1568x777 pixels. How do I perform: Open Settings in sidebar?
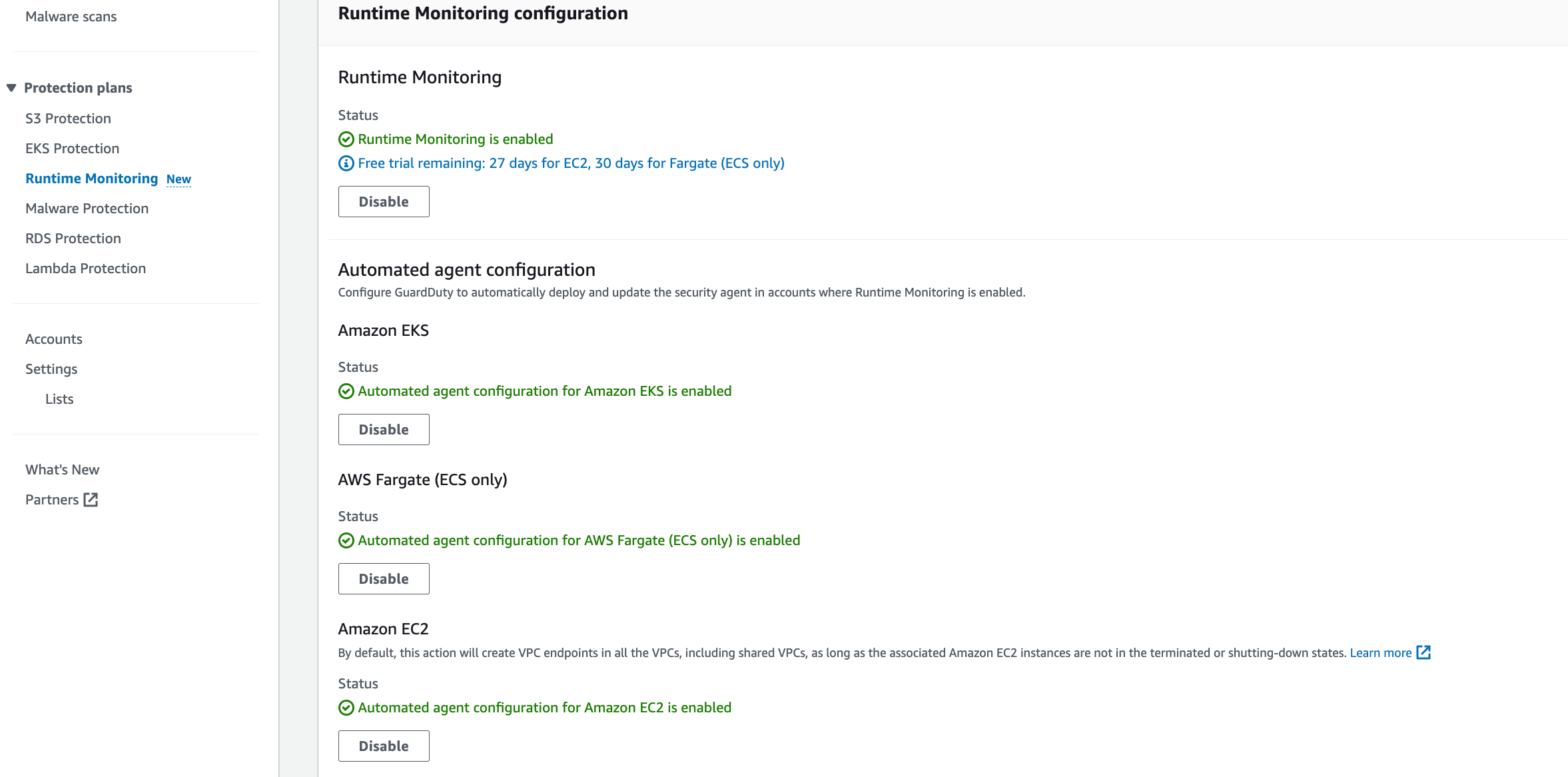[51, 369]
